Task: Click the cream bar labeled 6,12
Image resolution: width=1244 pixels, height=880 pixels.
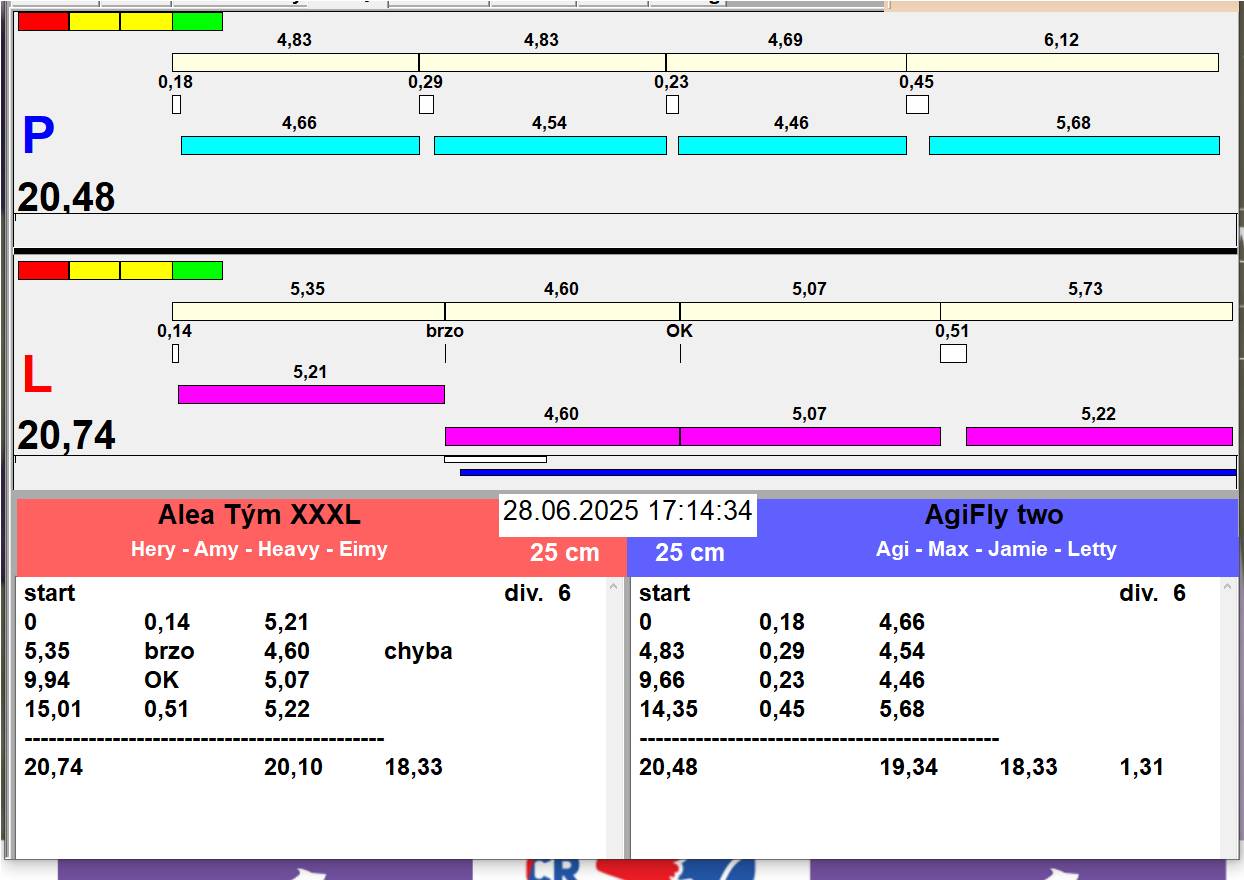Action: tap(1062, 62)
